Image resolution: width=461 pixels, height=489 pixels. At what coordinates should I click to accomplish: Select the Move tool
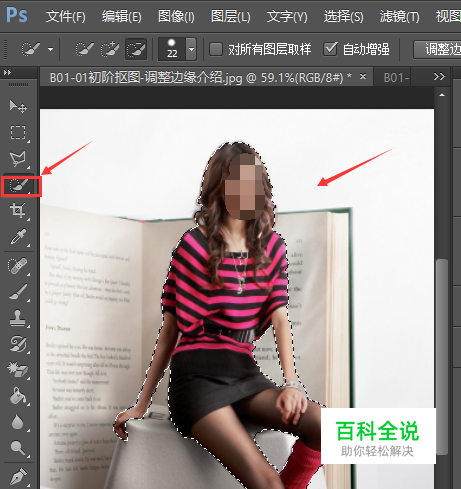click(18, 106)
